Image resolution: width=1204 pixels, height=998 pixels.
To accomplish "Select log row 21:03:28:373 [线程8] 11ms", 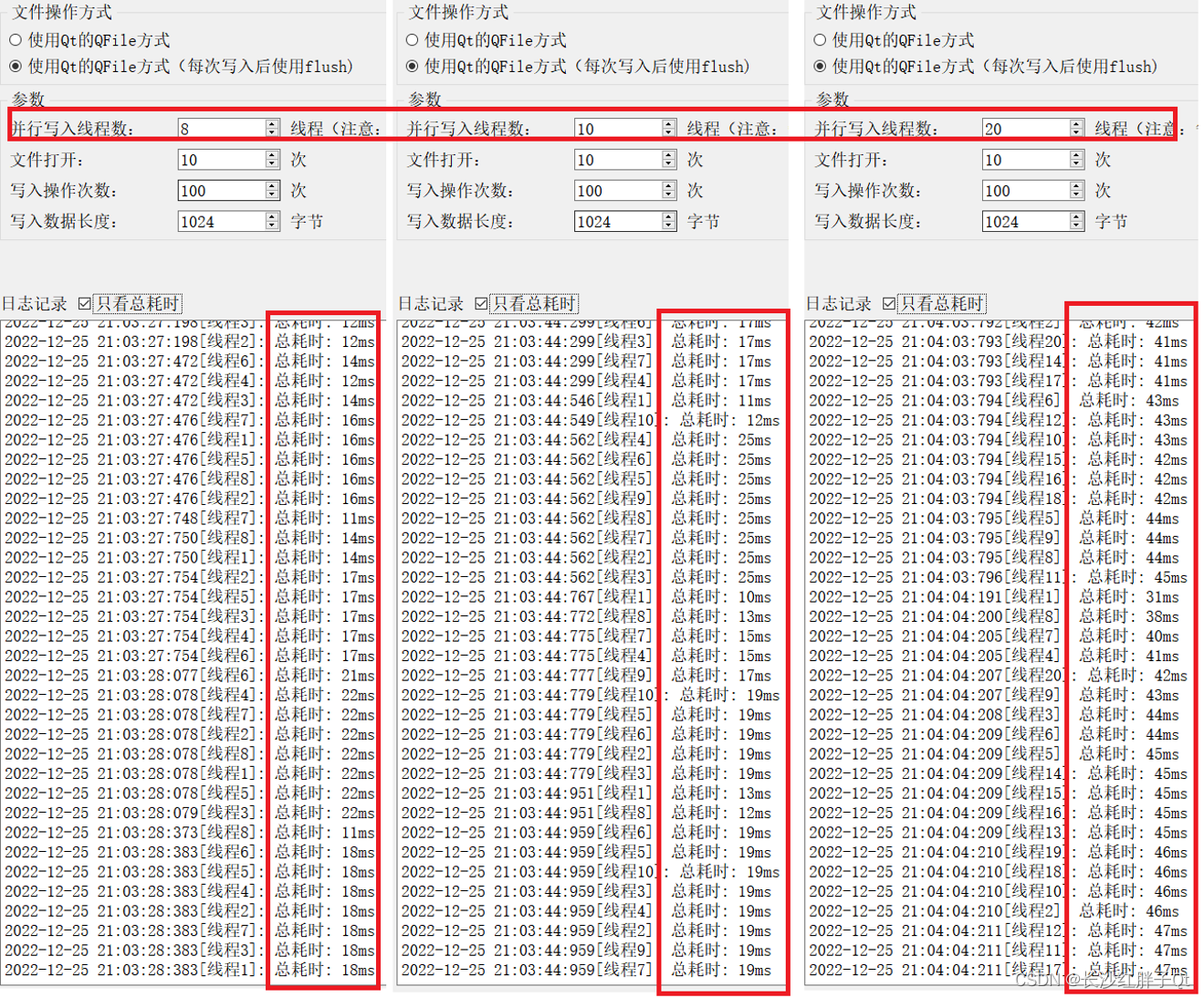I will pos(190,833).
